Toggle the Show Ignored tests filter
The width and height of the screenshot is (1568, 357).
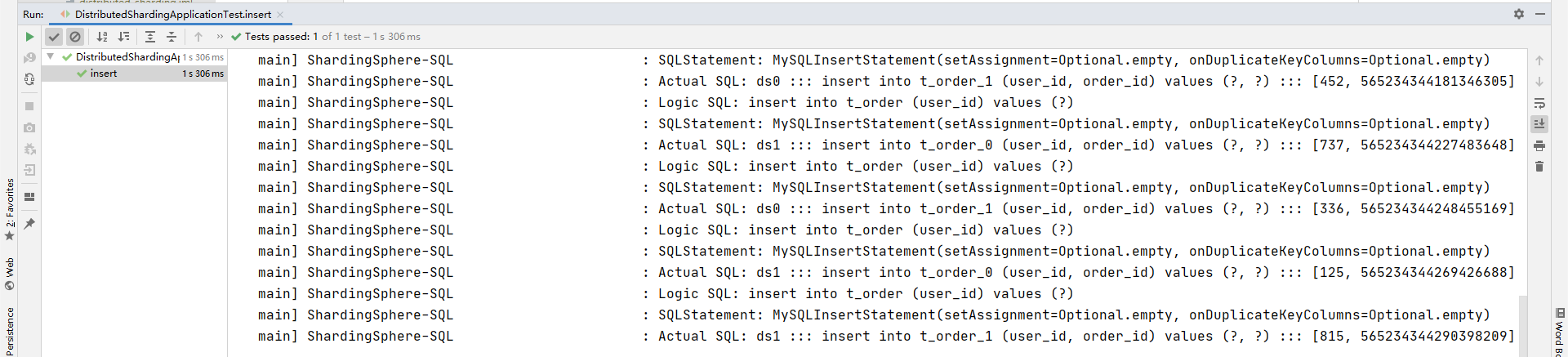[75, 37]
